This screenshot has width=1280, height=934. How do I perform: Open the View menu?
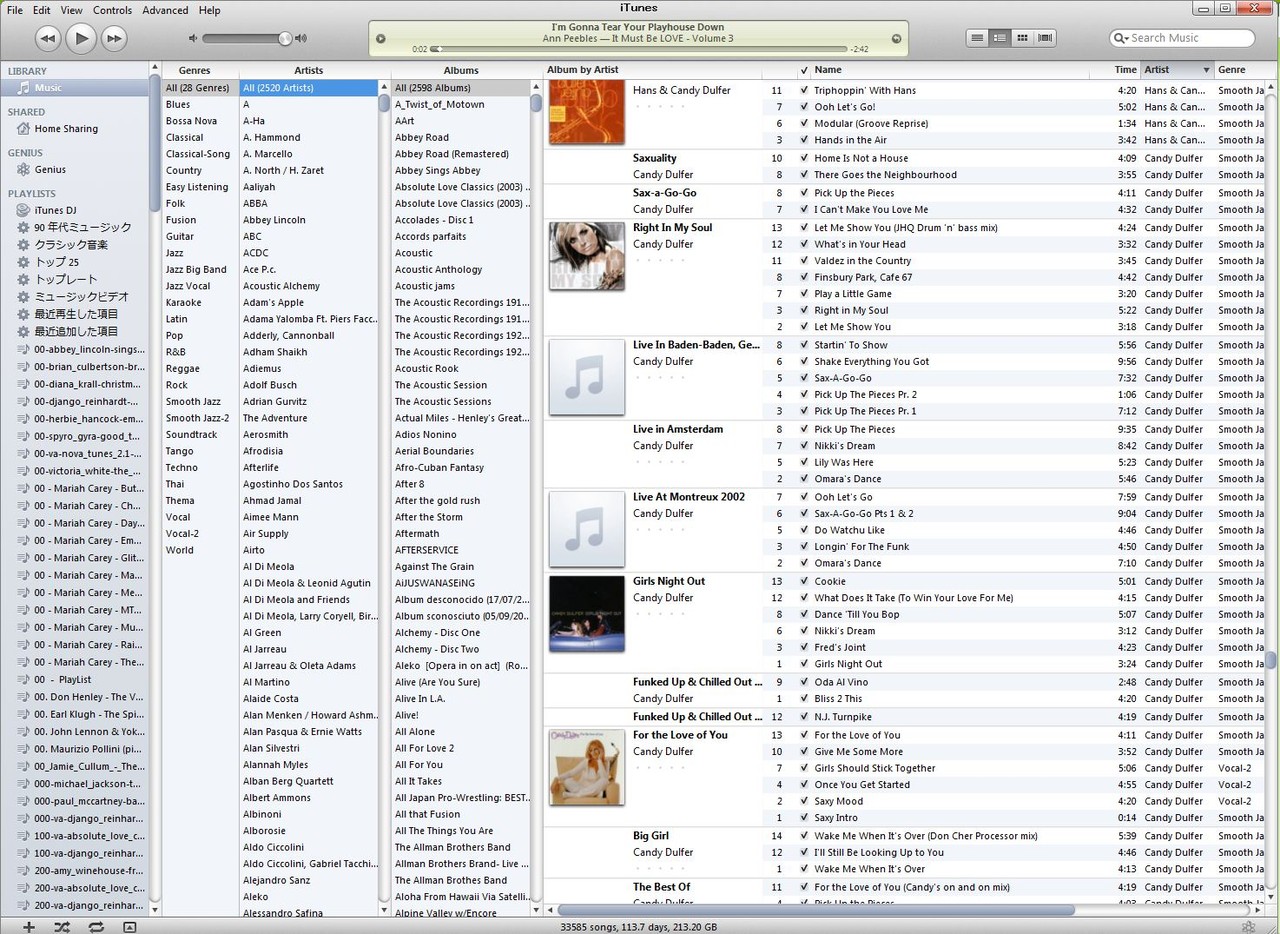point(72,10)
